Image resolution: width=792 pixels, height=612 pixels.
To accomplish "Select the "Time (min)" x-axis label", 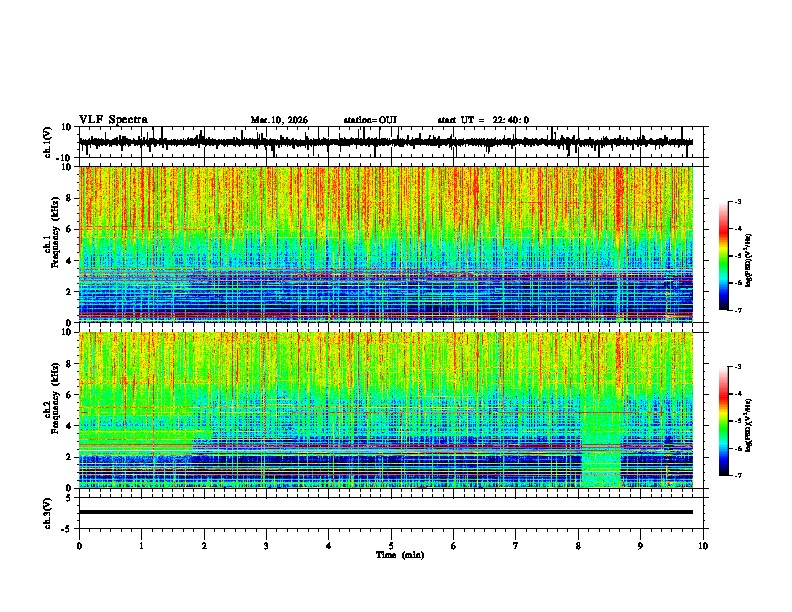I will 400,555.
